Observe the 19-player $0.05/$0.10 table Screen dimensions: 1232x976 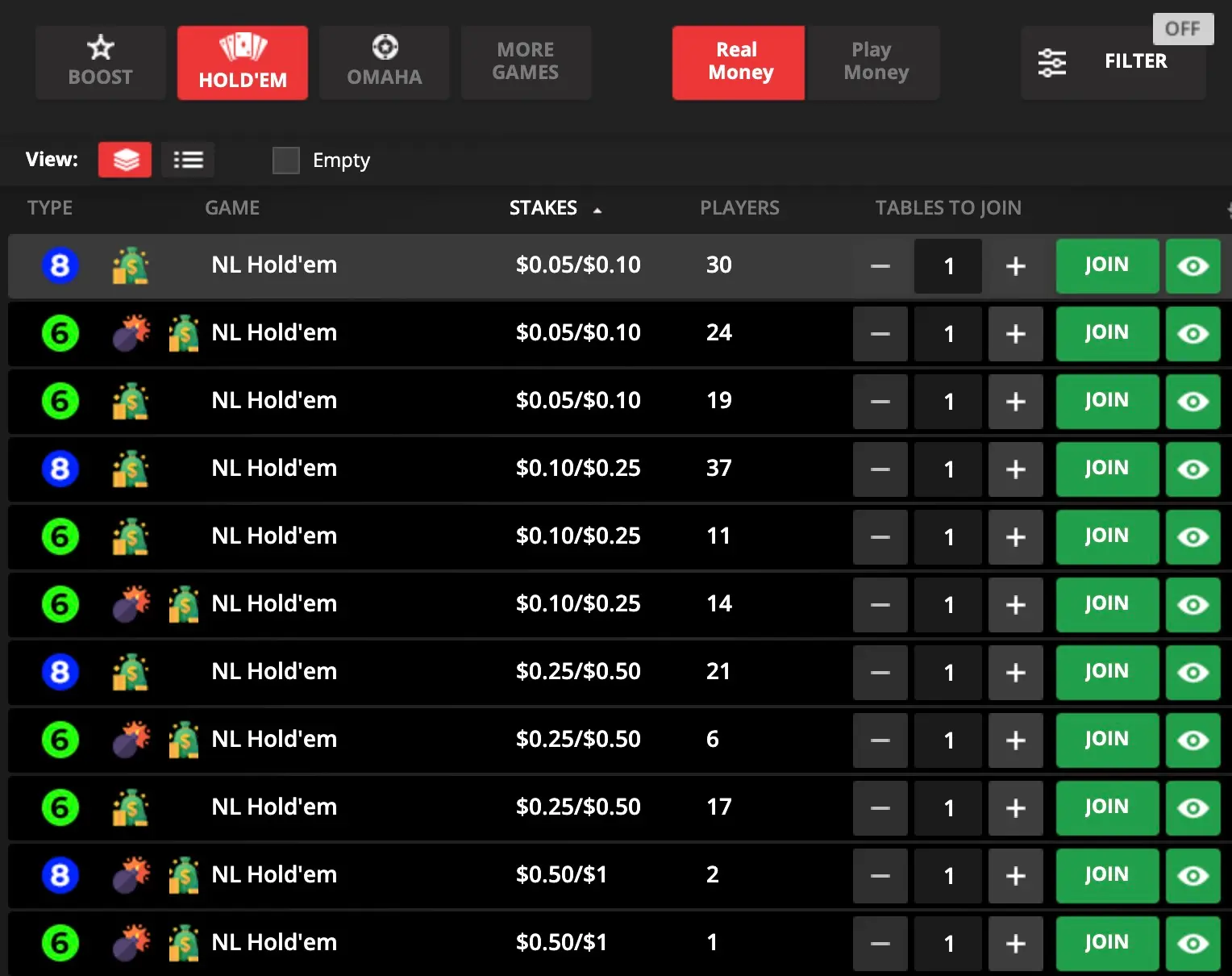[1193, 401]
